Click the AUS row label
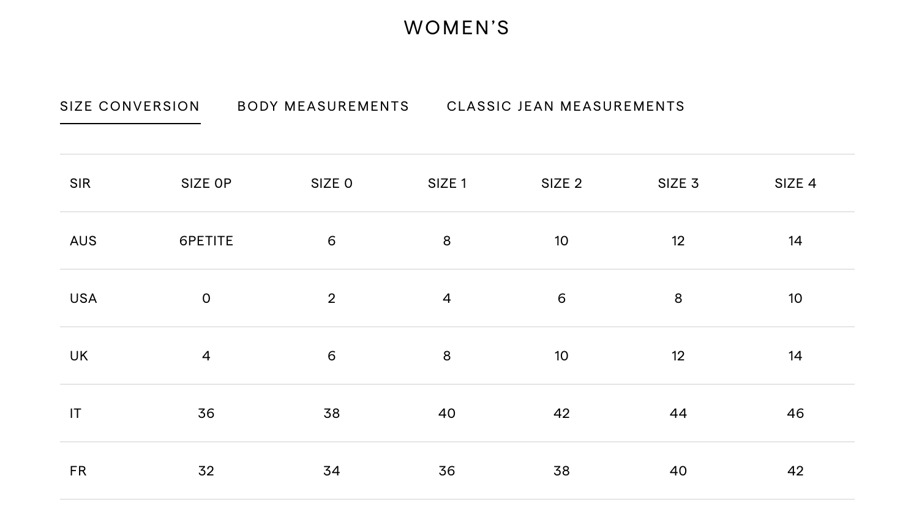Screen dimensions: 900x525 (x=83, y=241)
